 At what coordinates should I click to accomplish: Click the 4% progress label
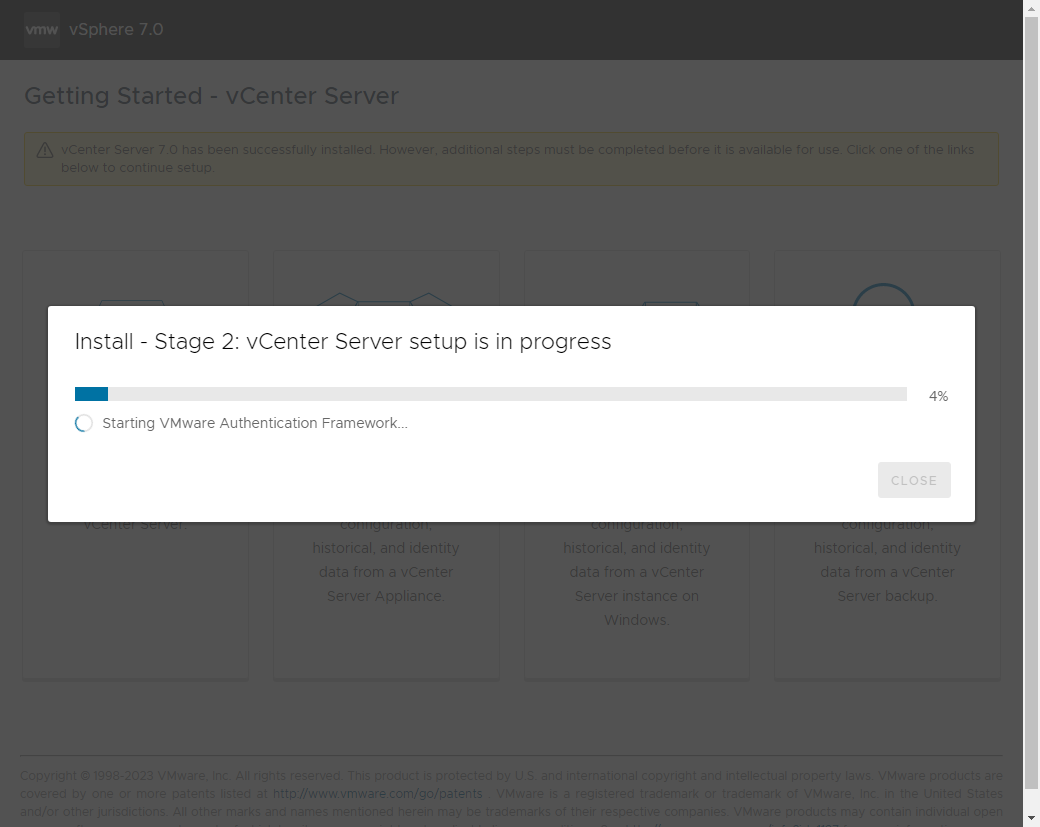(939, 396)
